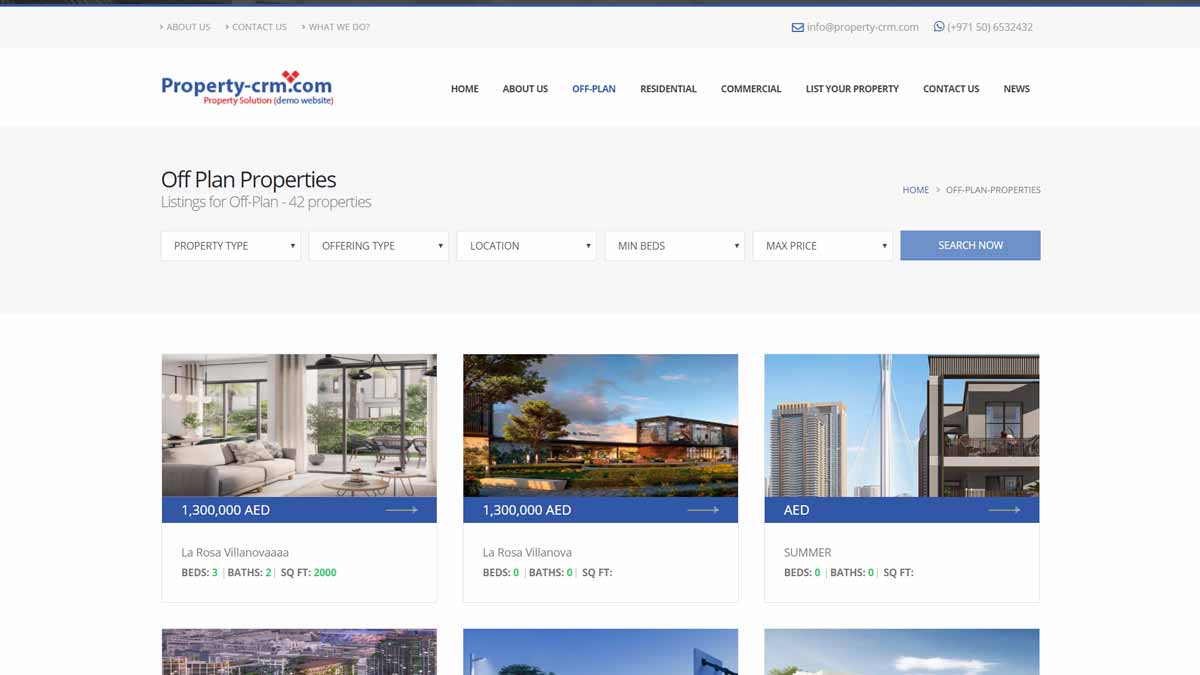The image size is (1200, 675).
Task: Click info@property-crm.com email link
Action: click(x=863, y=27)
